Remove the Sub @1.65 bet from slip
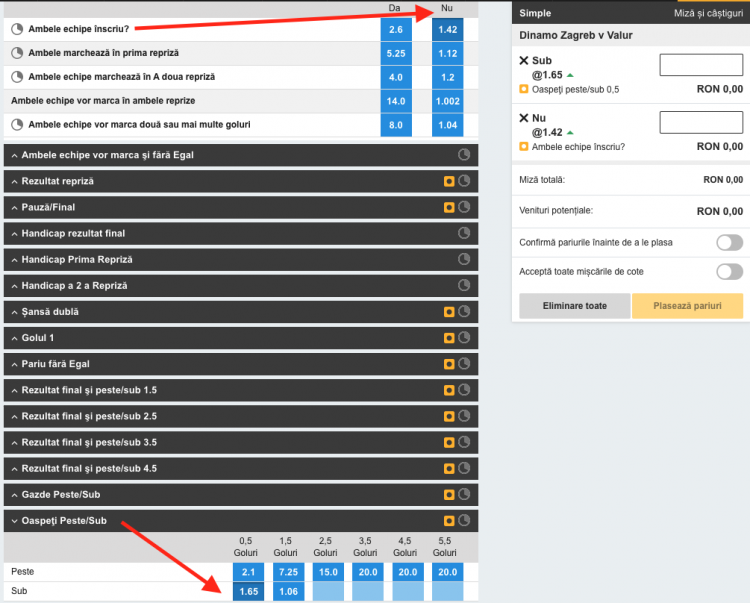750x603 pixels. [x=524, y=61]
